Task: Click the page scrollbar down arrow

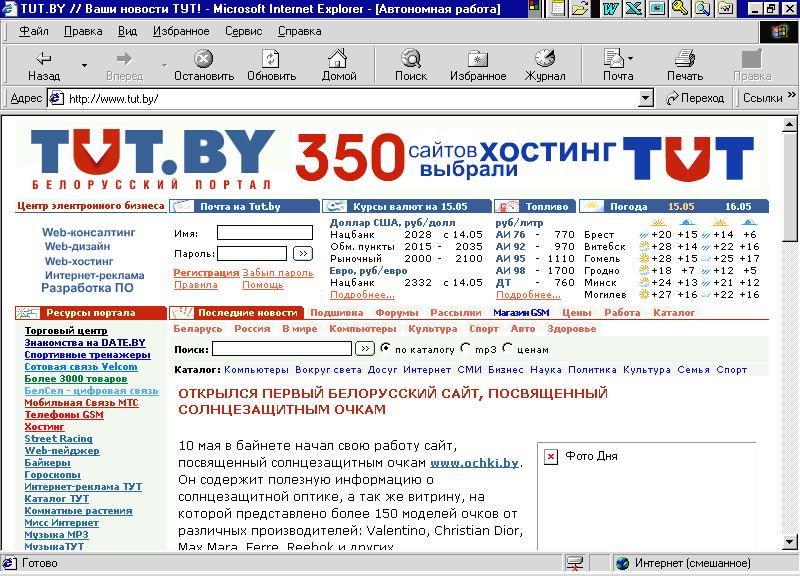Action: [x=789, y=542]
